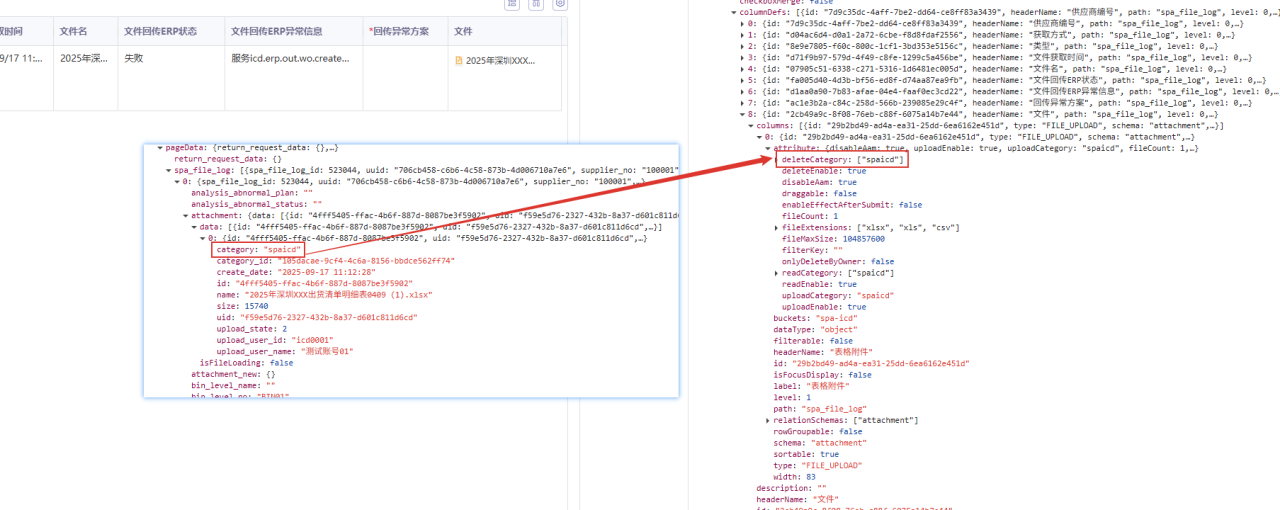Select the deleteEnable: true line
Screen dimensions: 1280x510
pos(824,171)
